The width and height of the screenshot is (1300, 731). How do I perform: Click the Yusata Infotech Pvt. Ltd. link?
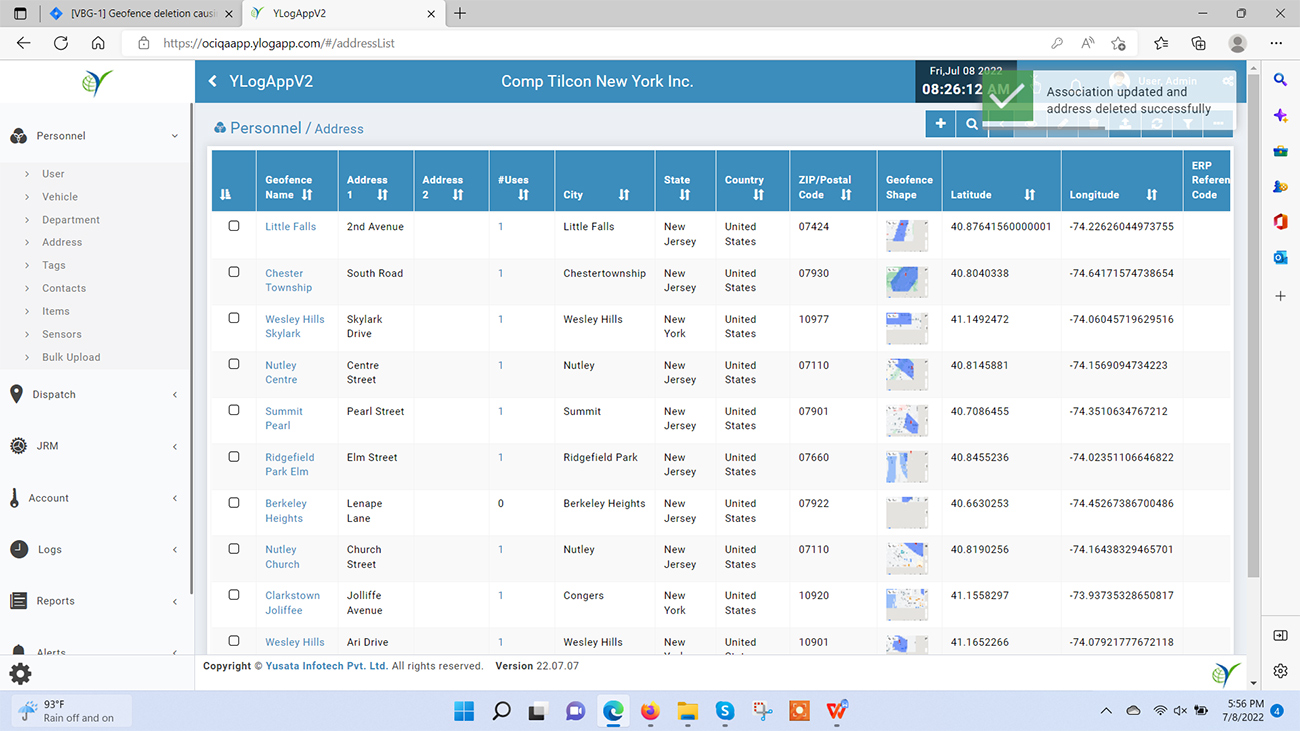point(327,666)
